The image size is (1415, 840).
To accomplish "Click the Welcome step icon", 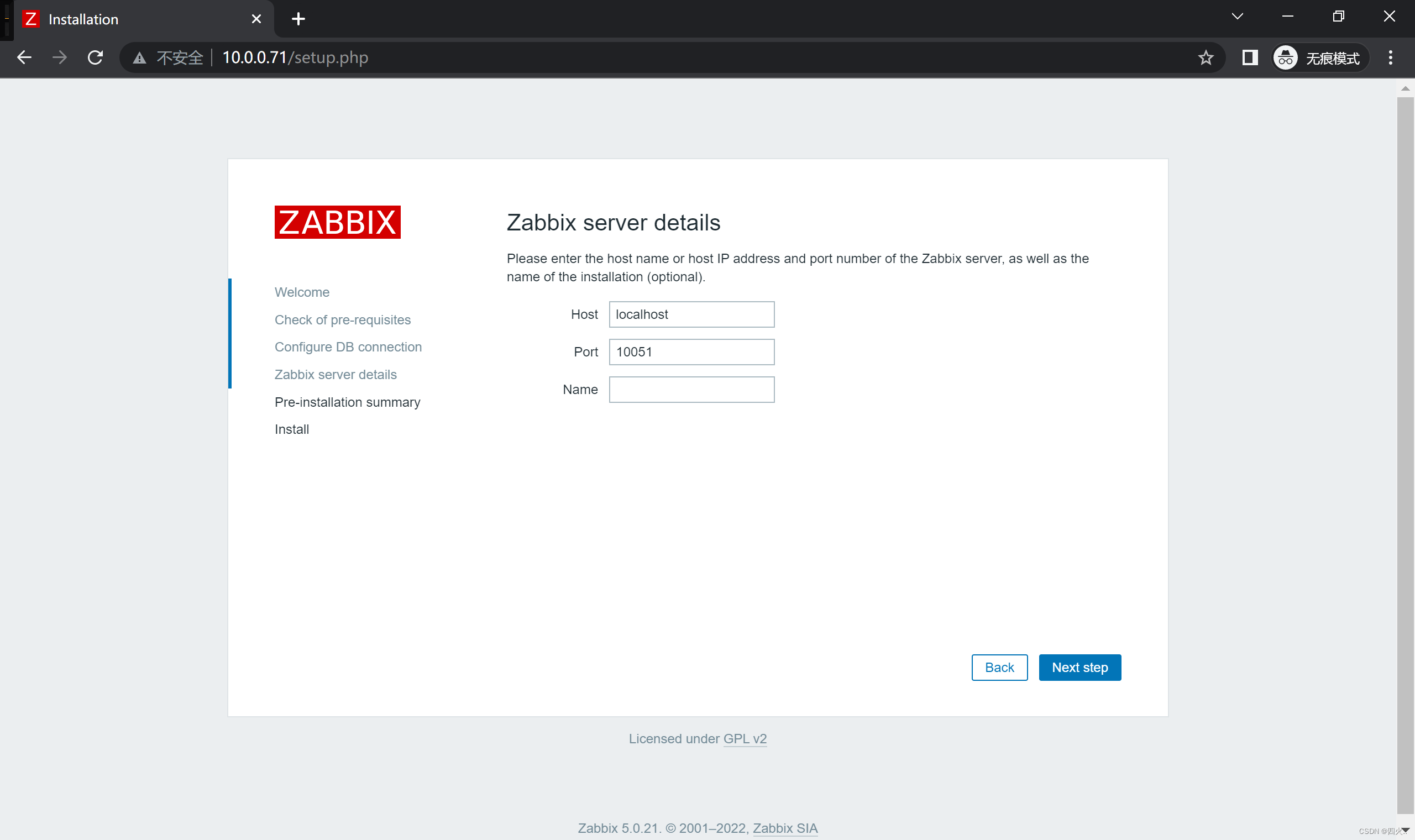I will (301, 291).
